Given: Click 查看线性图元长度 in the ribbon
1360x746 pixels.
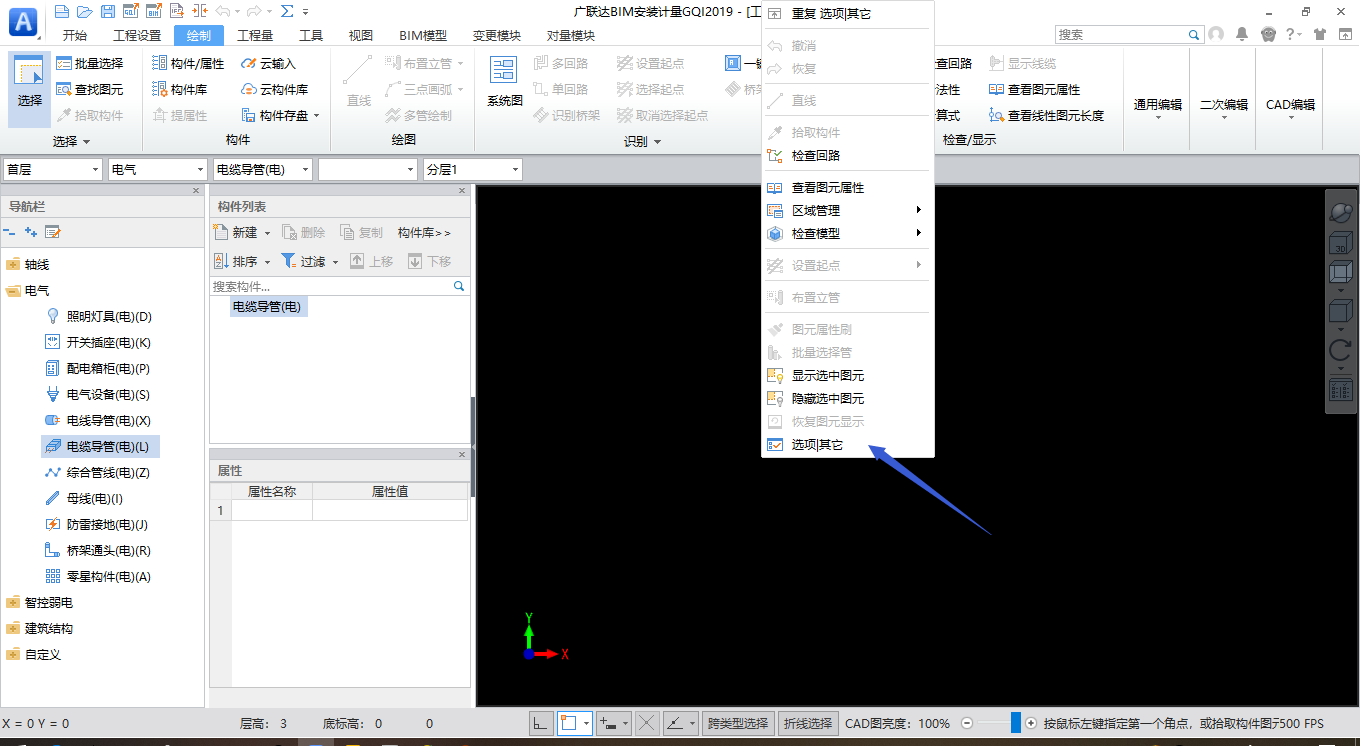Looking at the screenshot, I should click(1046, 115).
